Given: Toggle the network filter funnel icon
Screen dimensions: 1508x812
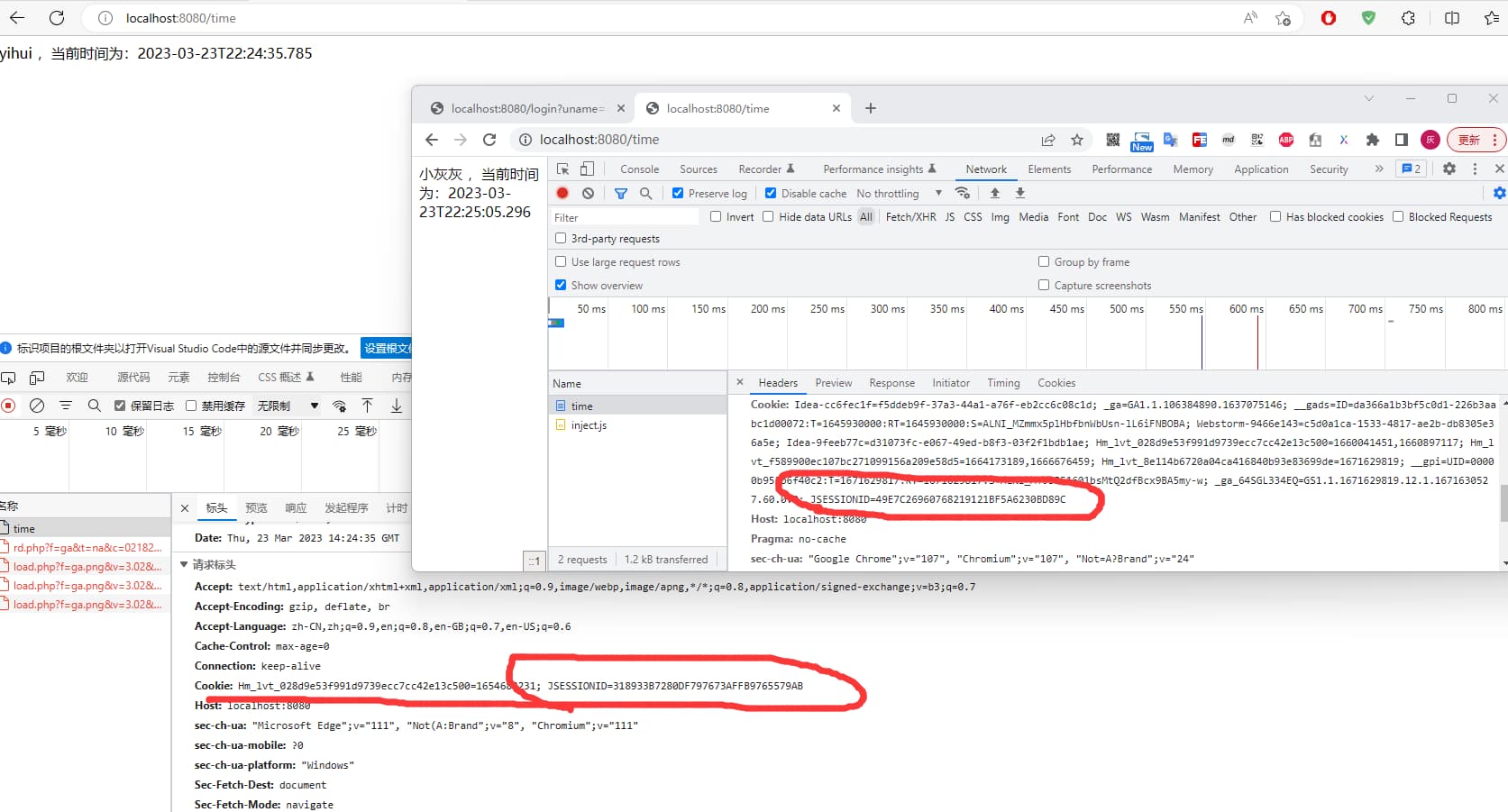Looking at the screenshot, I should coord(620,193).
